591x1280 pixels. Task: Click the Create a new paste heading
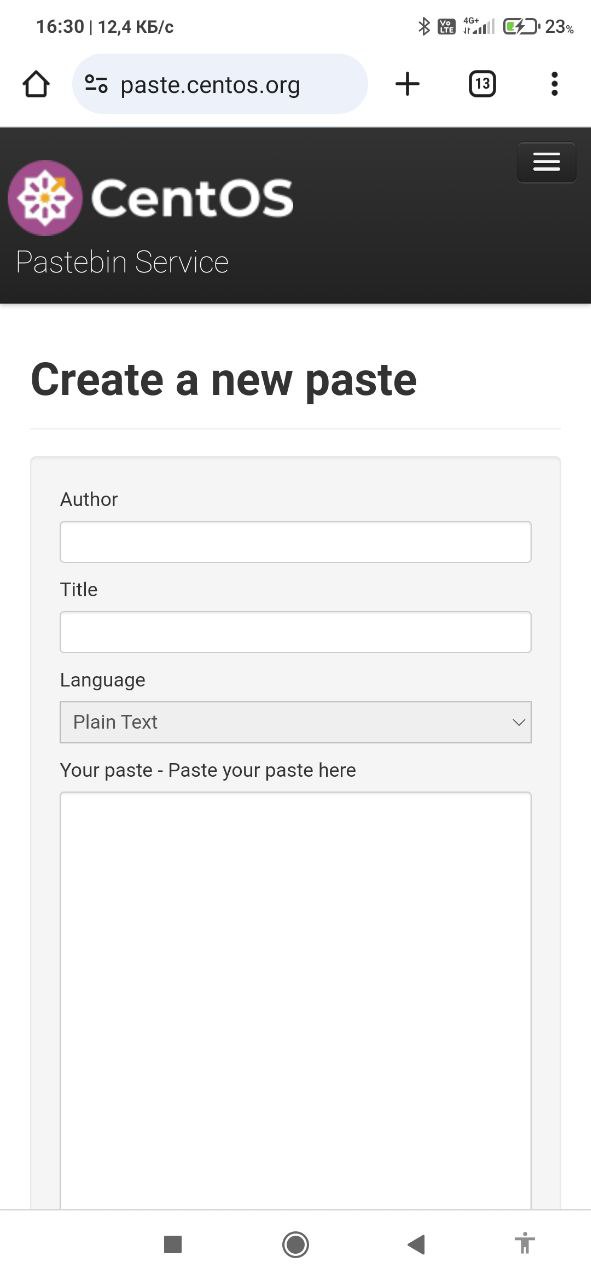tap(223, 380)
